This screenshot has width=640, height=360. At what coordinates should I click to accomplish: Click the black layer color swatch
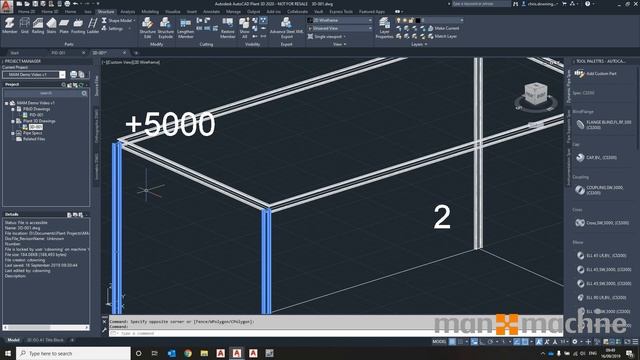tap(418, 20)
